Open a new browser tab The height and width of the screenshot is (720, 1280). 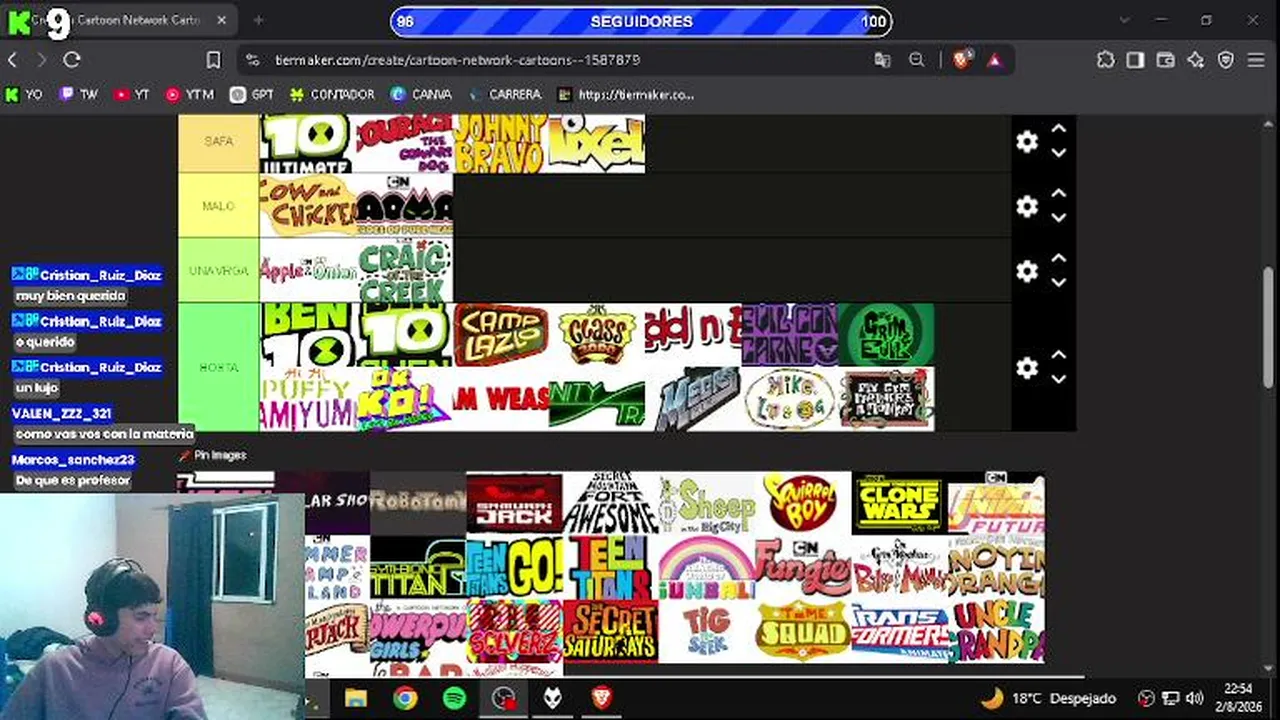click(x=258, y=20)
